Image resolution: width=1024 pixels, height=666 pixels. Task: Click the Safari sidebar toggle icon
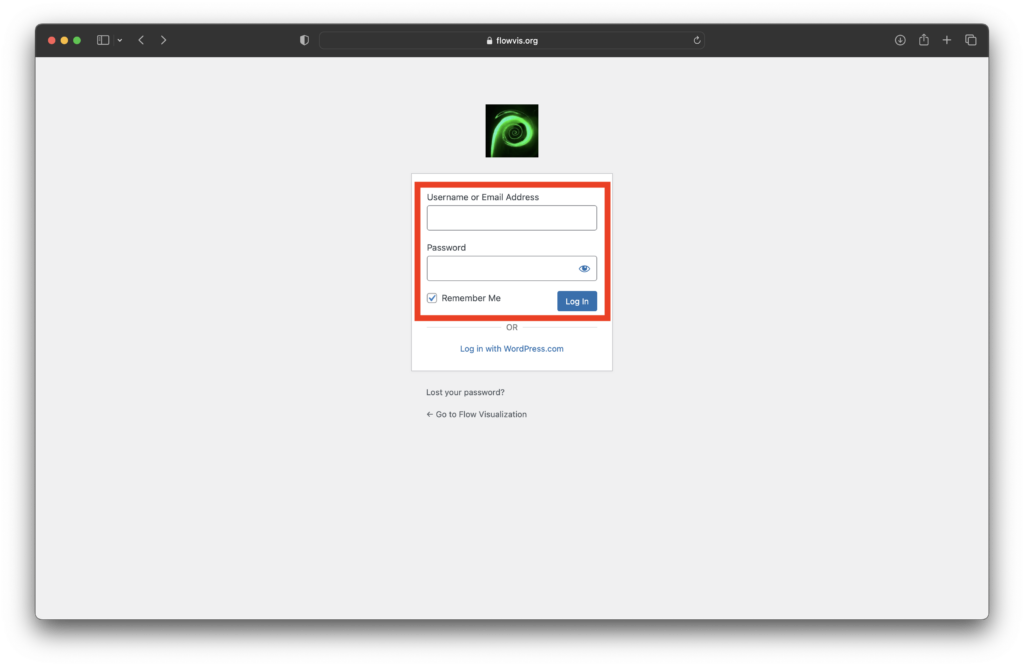point(103,40)
